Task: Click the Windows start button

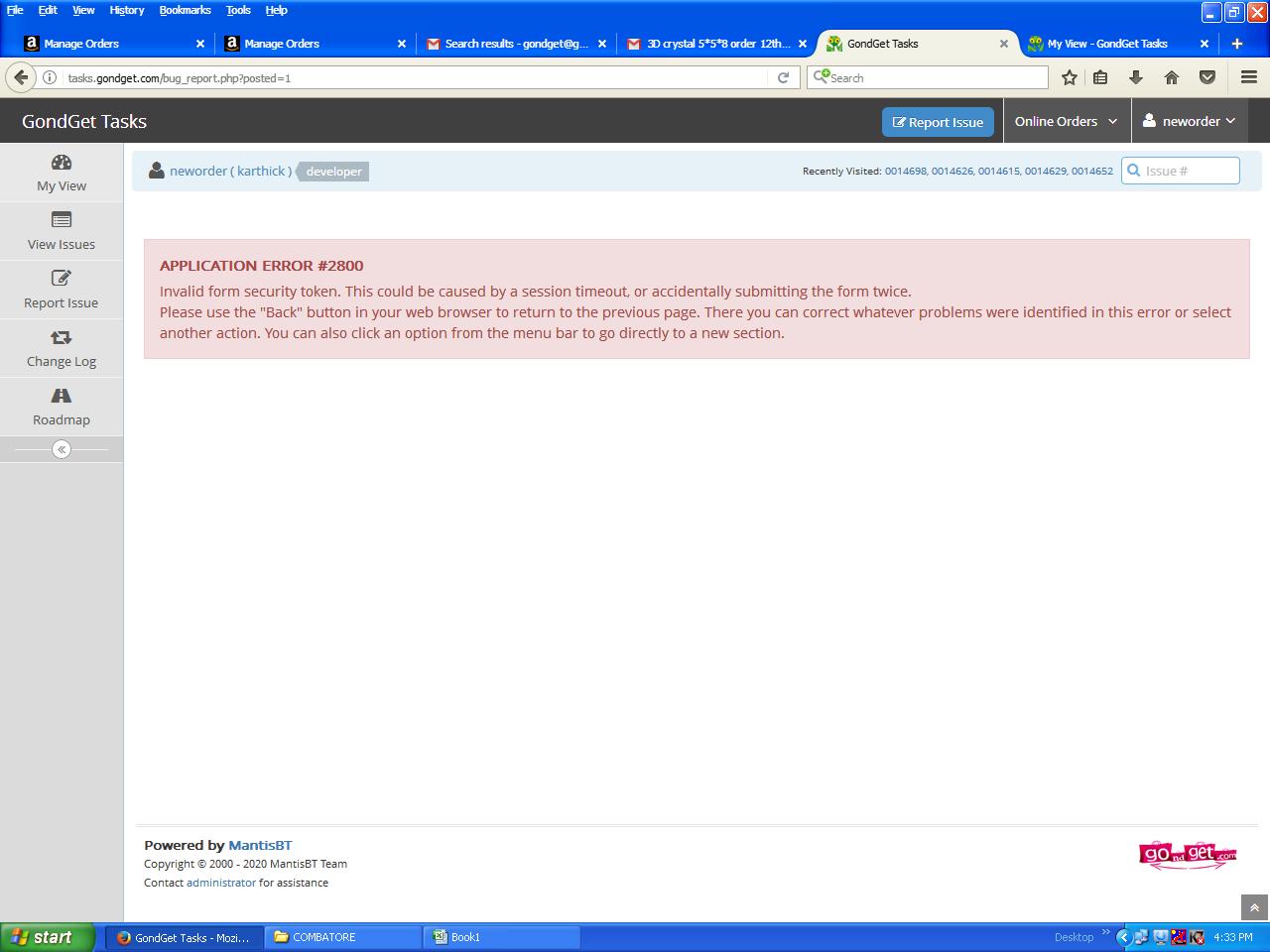Action: pos(48,937)
